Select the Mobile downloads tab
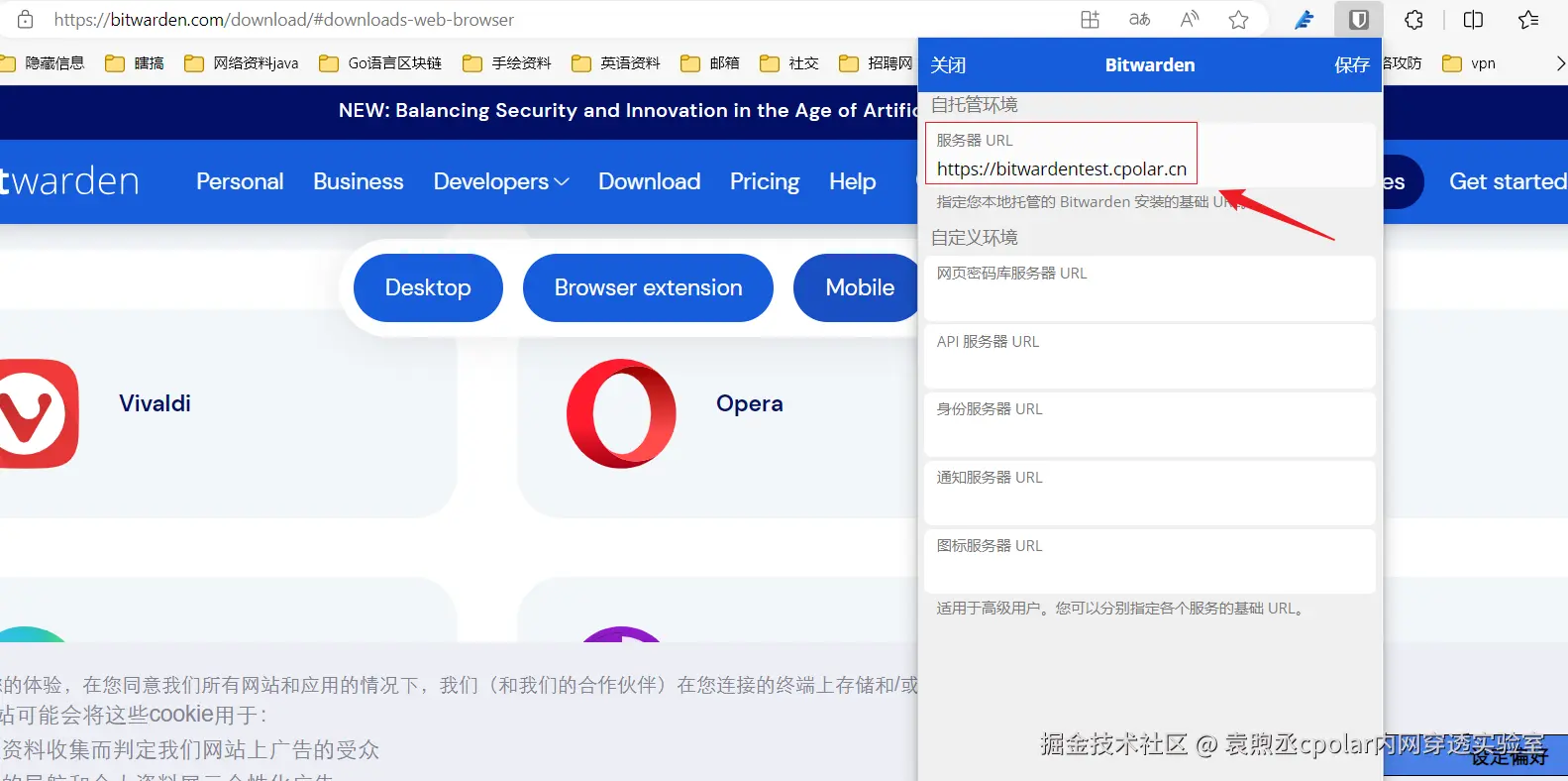The image size is (1568, 781). [857, 287]
